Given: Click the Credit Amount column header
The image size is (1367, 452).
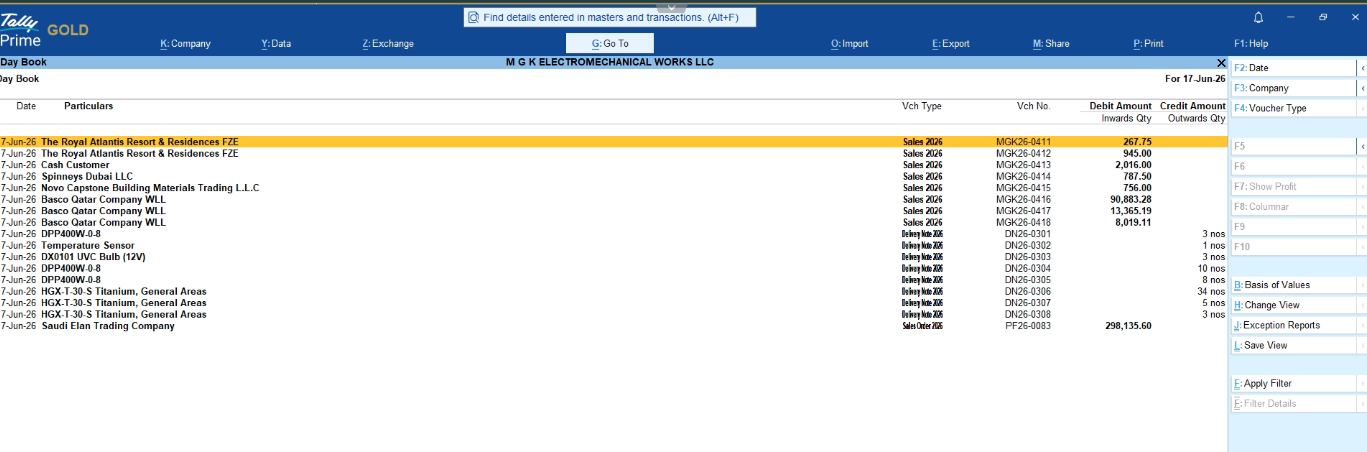Looking at the screenshot, I should 1193,106.
